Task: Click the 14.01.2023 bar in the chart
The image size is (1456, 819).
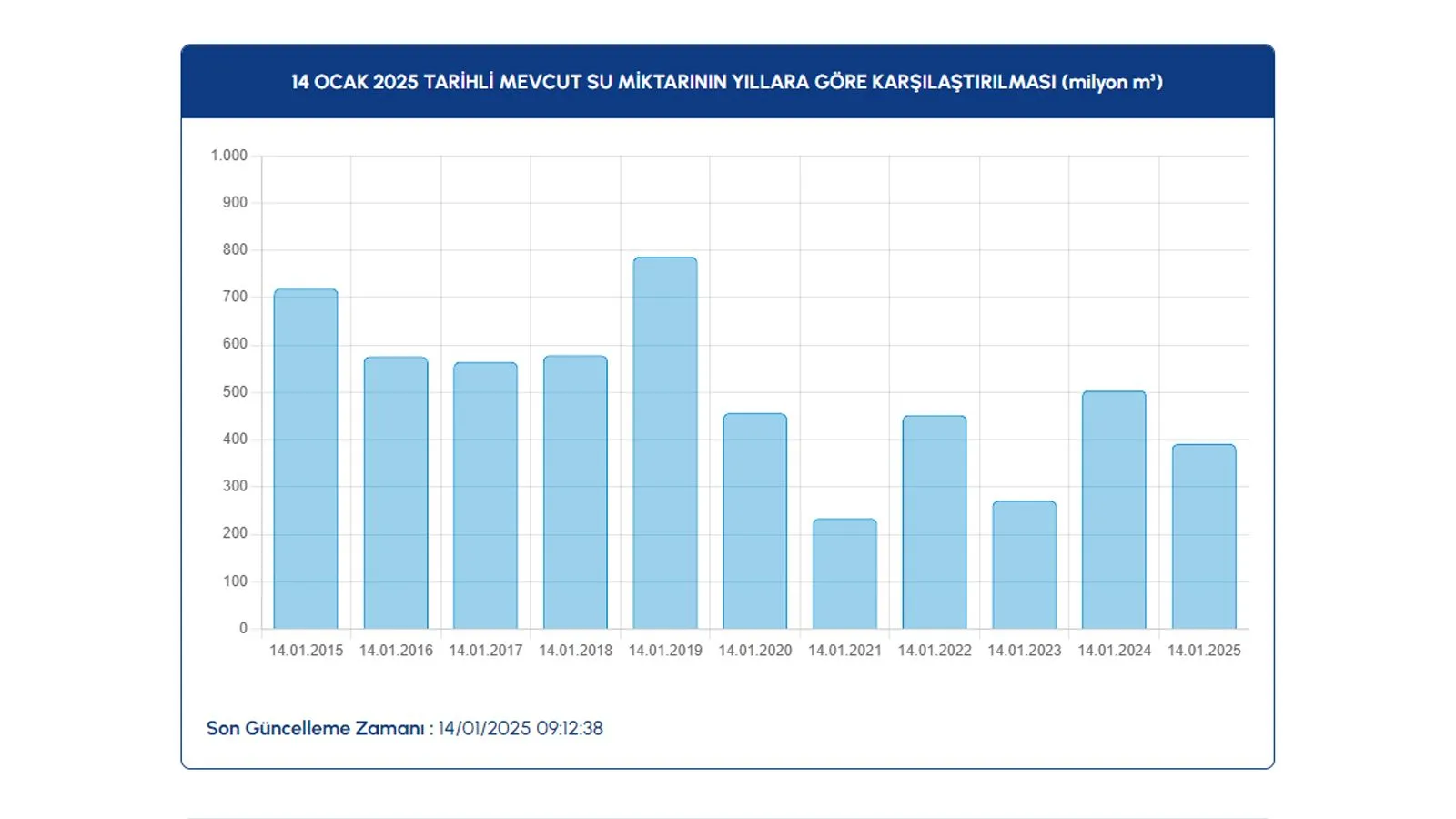Action: (x=1025, y=565)
